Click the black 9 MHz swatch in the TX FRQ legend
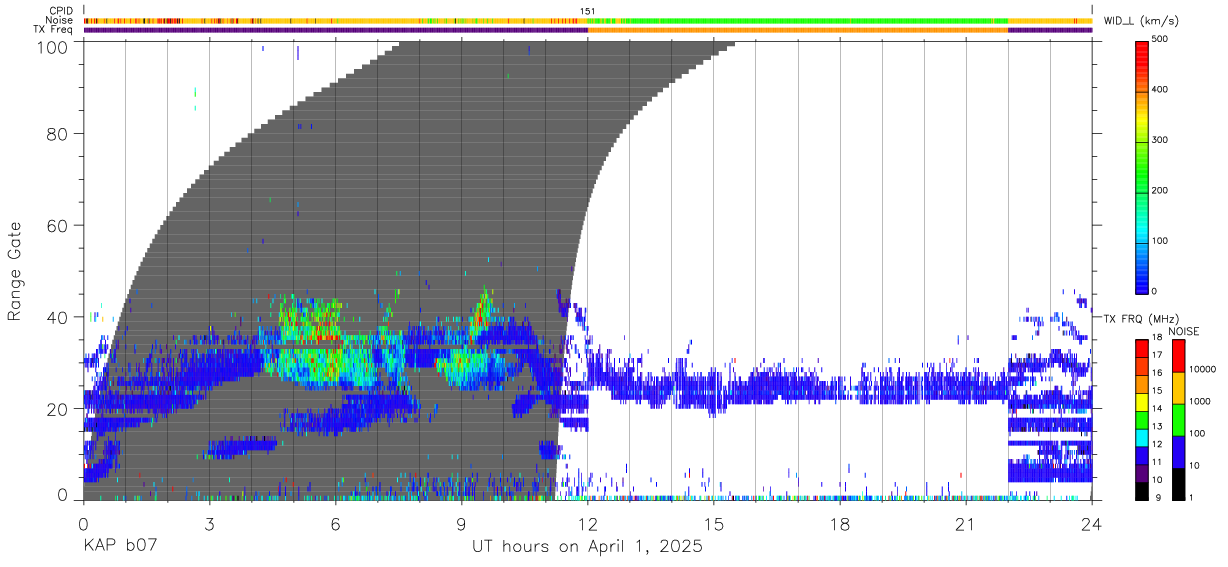The image size is (1228, 567). 1142,491
